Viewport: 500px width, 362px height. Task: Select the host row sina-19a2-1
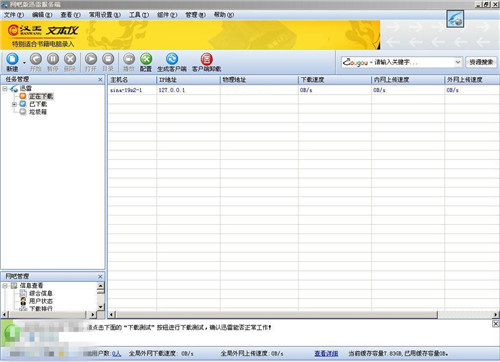tap(303, 90)
